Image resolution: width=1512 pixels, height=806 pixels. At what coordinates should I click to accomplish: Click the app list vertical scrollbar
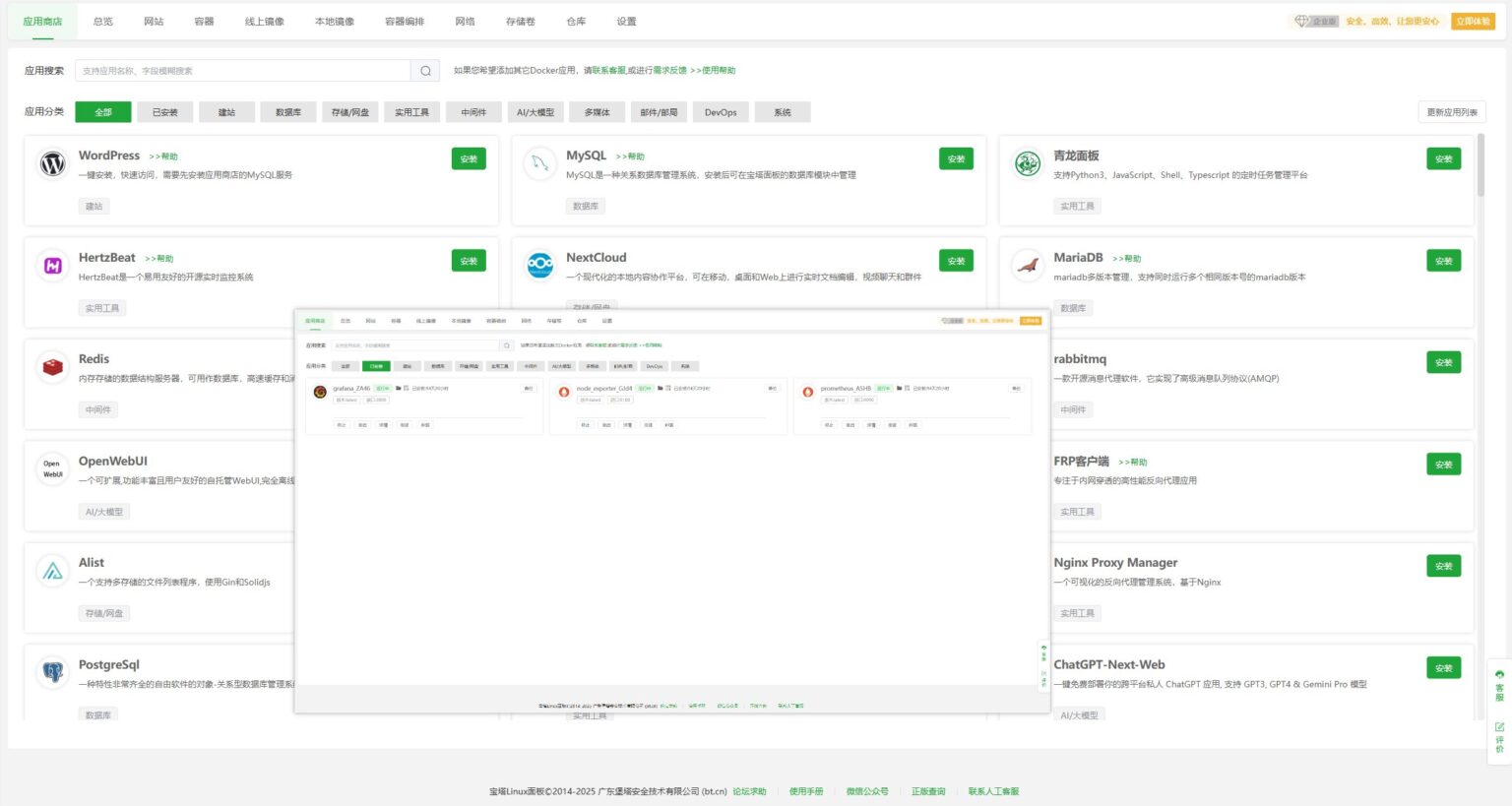(1480, 167)
